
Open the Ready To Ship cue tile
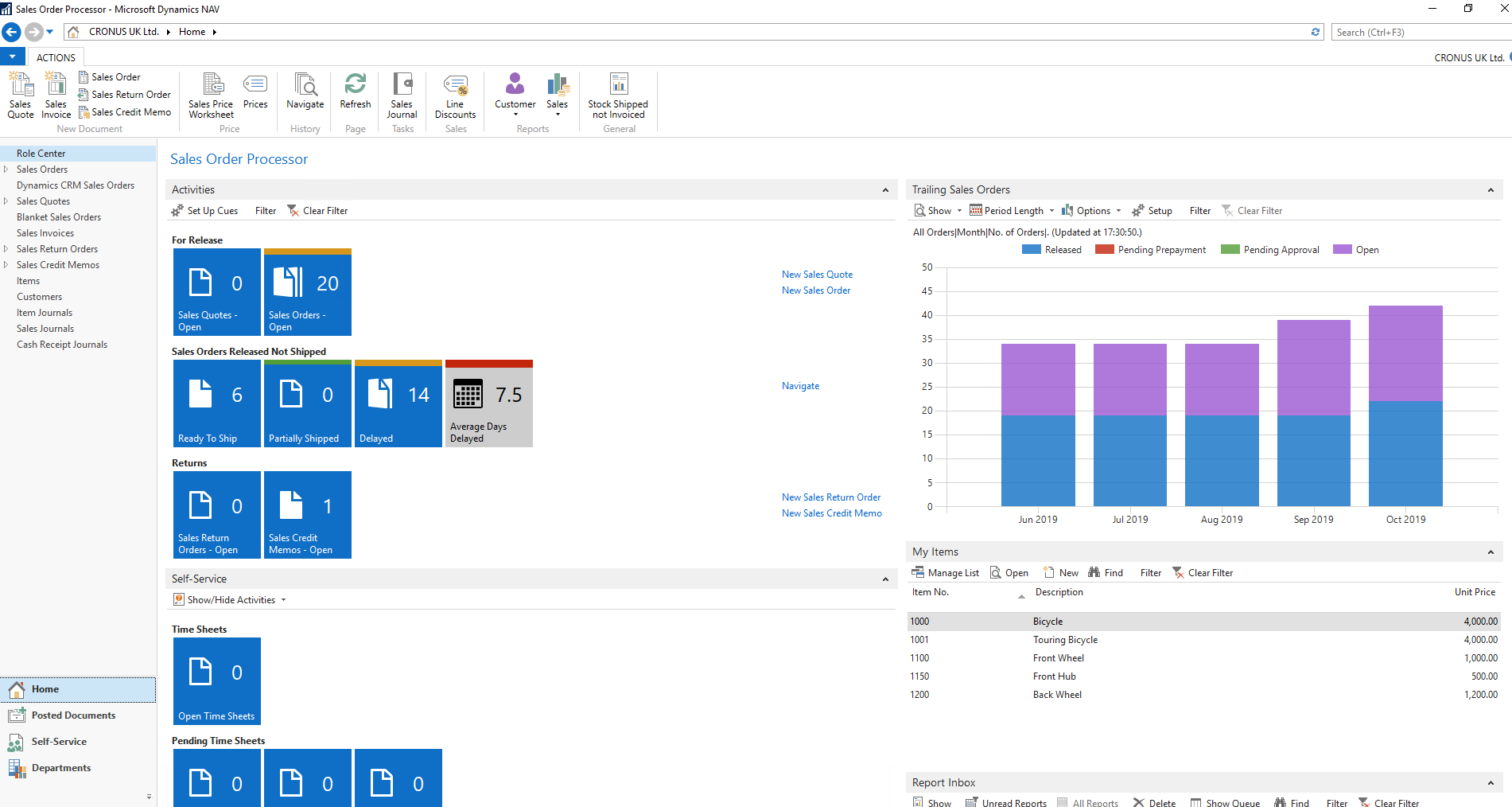click(x=217, y=403)
